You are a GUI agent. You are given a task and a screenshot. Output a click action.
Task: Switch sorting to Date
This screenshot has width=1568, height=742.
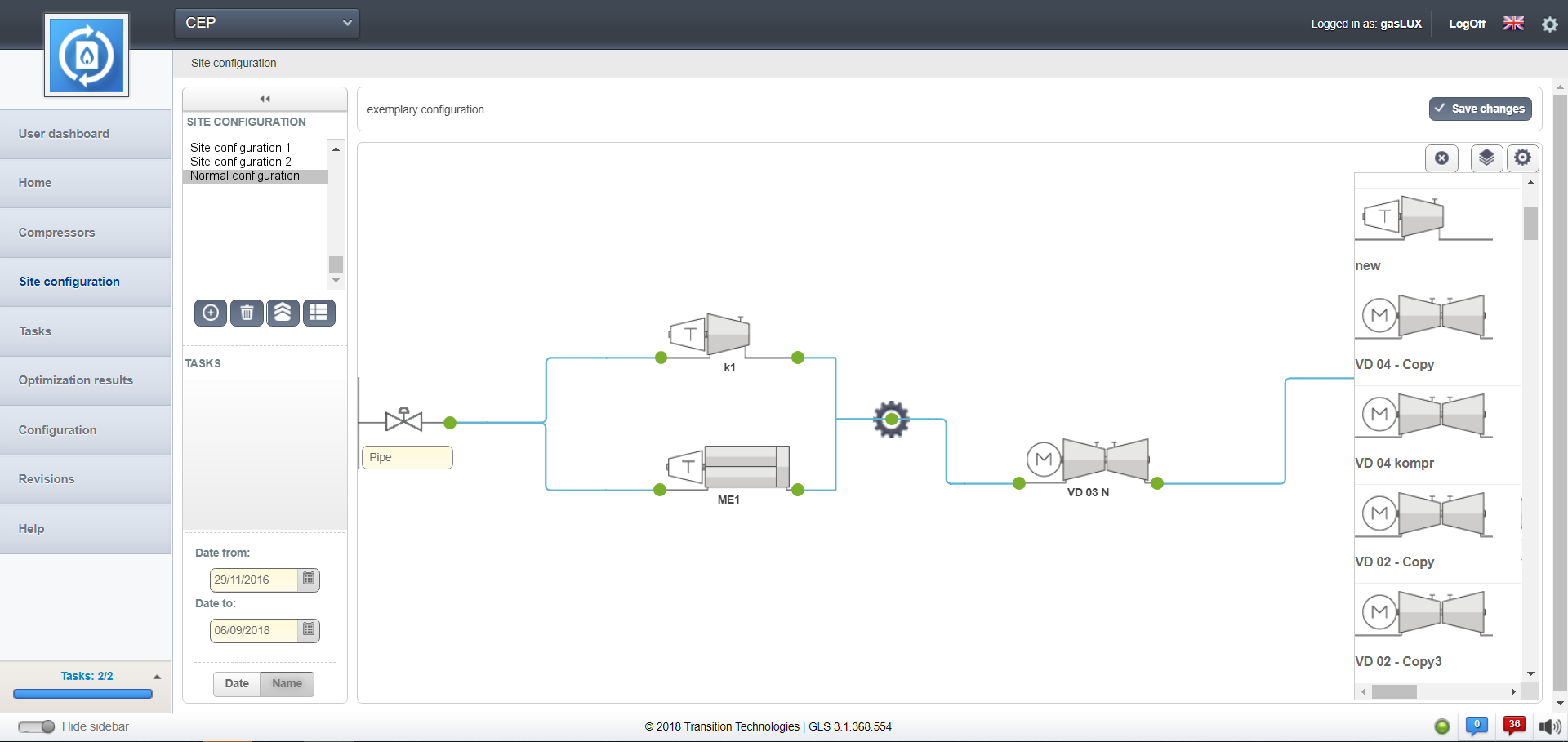[237, 684]
